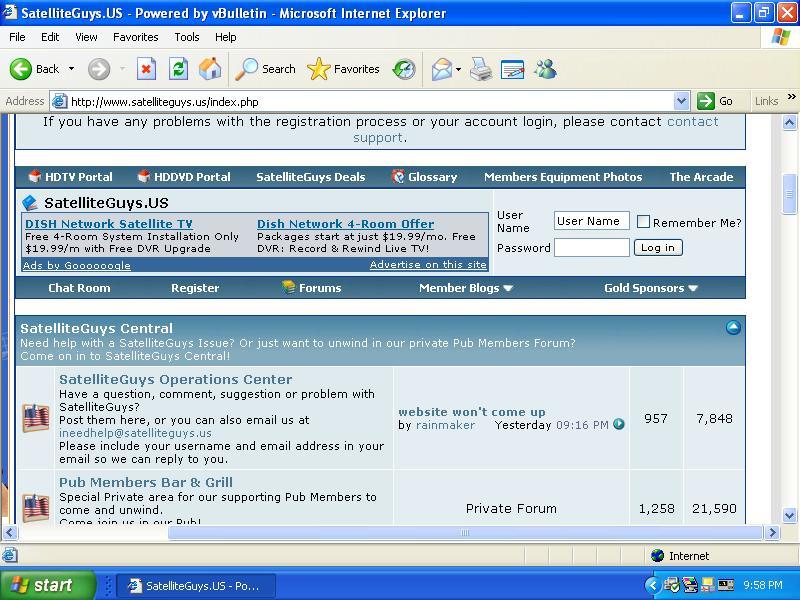This screenshot has width=800, height=600.
Task: Click the Password input field
Action: 592,247
